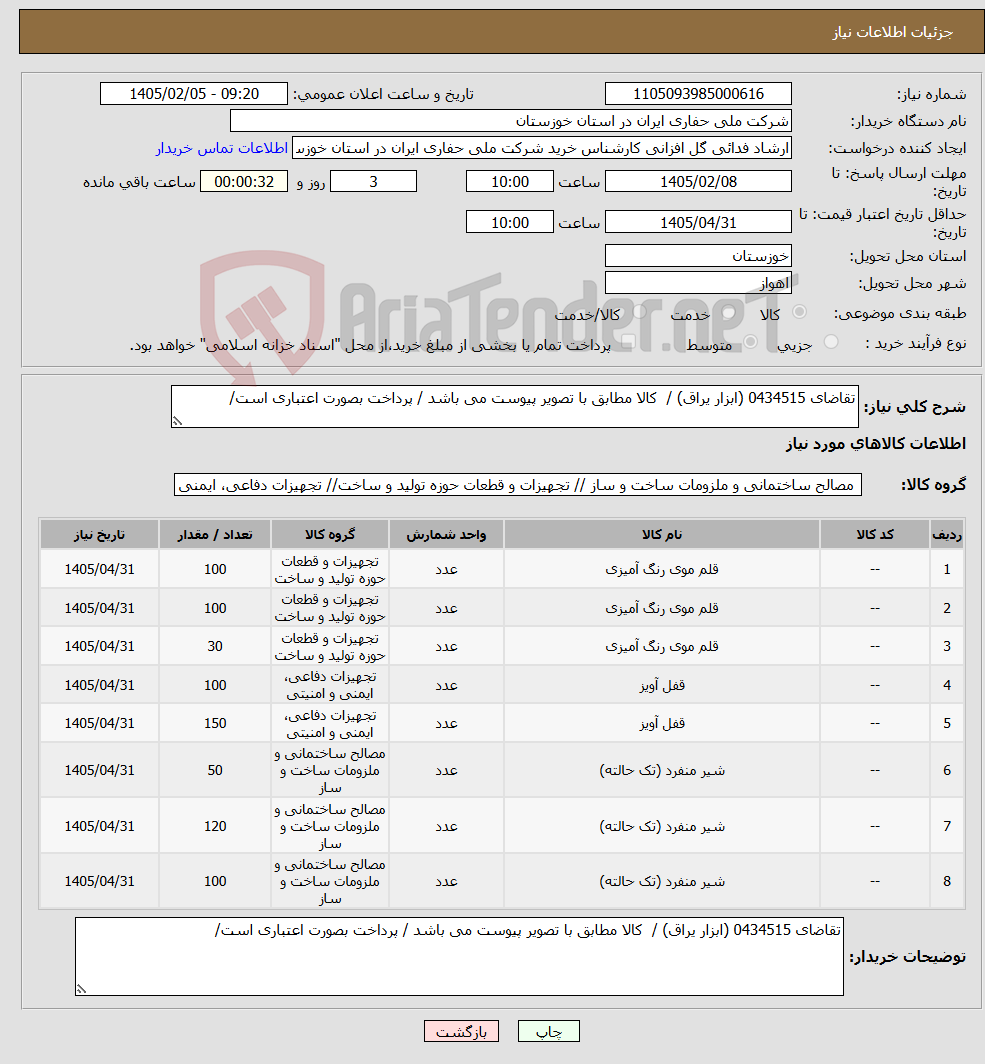
Task: Click قلم موی رنگ آمیزی in row 1
Action: (x=661, y=569)
